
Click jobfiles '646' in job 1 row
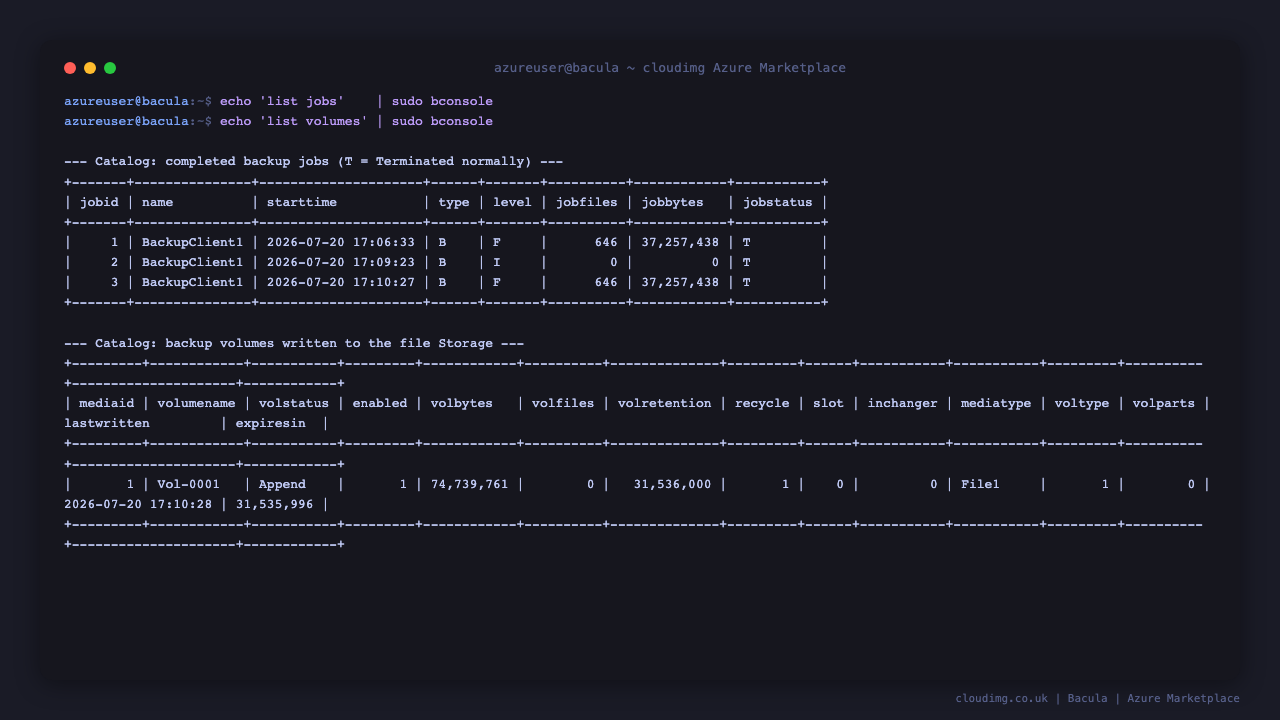click(x=606, y=243)
